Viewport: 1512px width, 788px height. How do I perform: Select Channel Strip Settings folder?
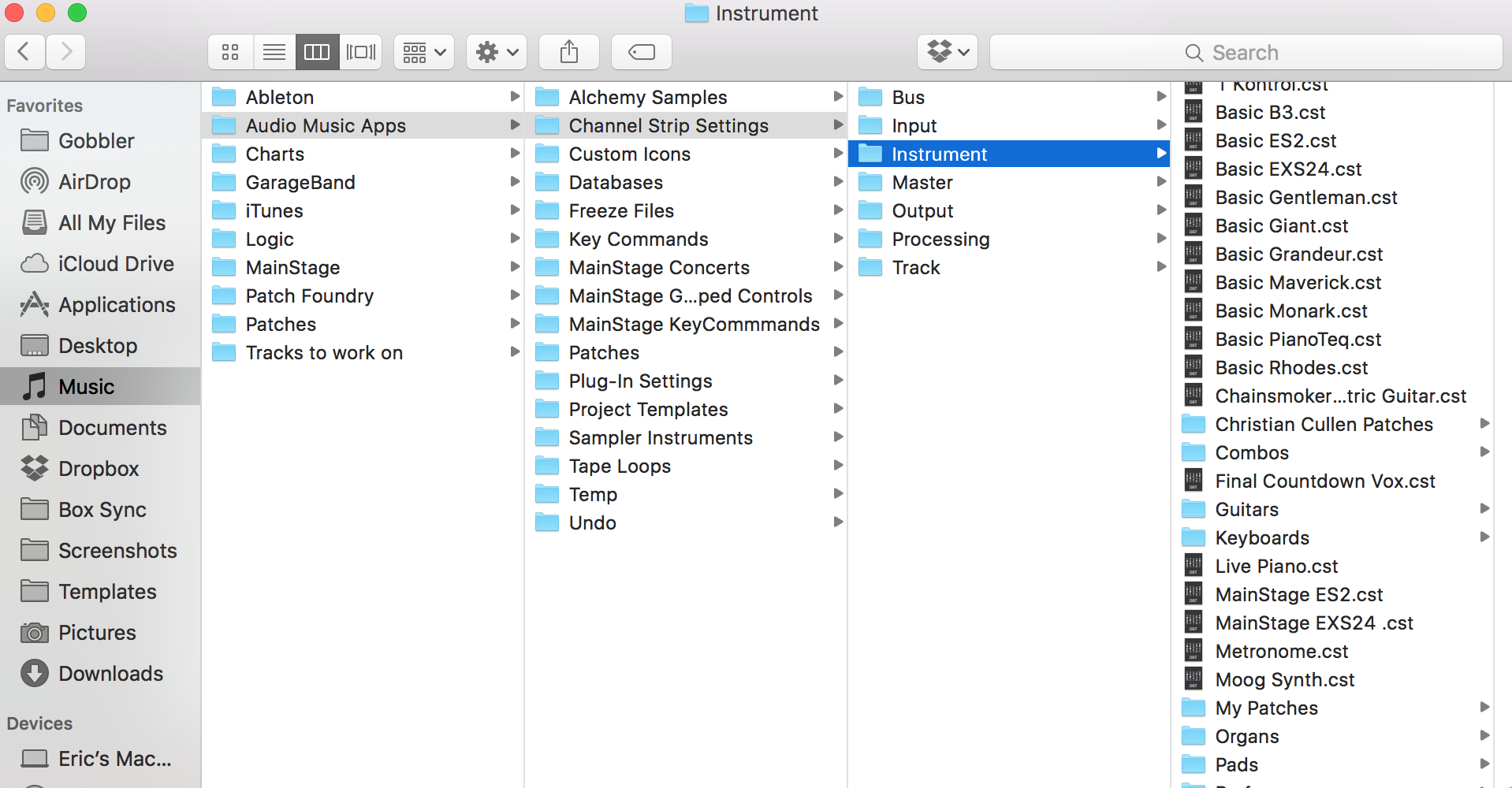point(686,125)
